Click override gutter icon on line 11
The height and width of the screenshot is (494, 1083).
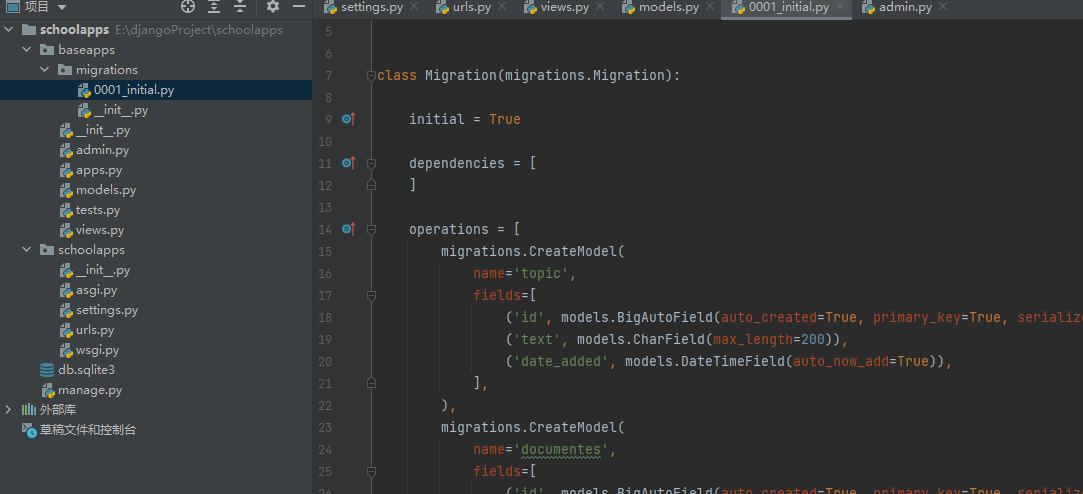(x=349, y=164)
